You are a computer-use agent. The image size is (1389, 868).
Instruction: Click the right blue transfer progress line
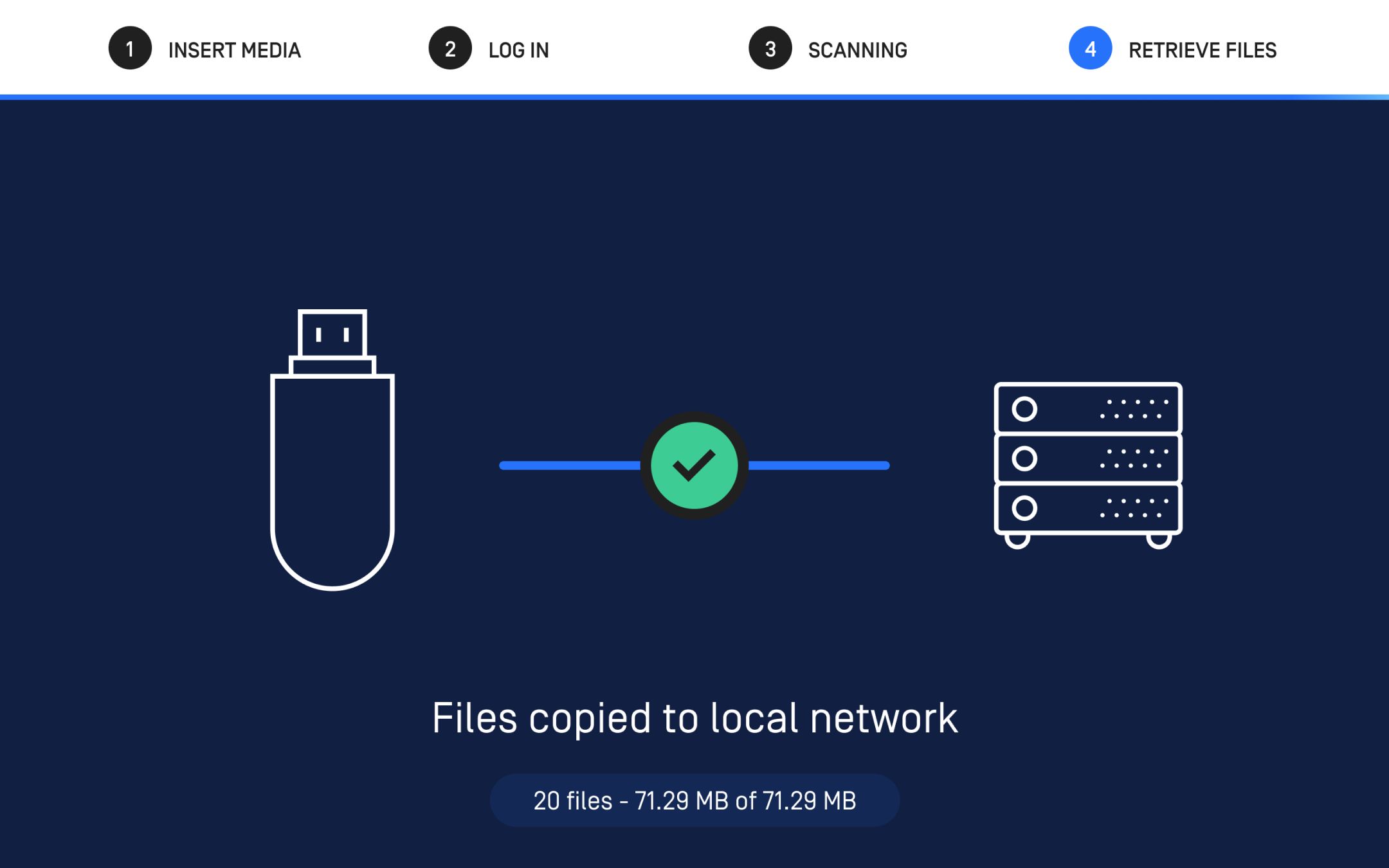coord(819,466)
